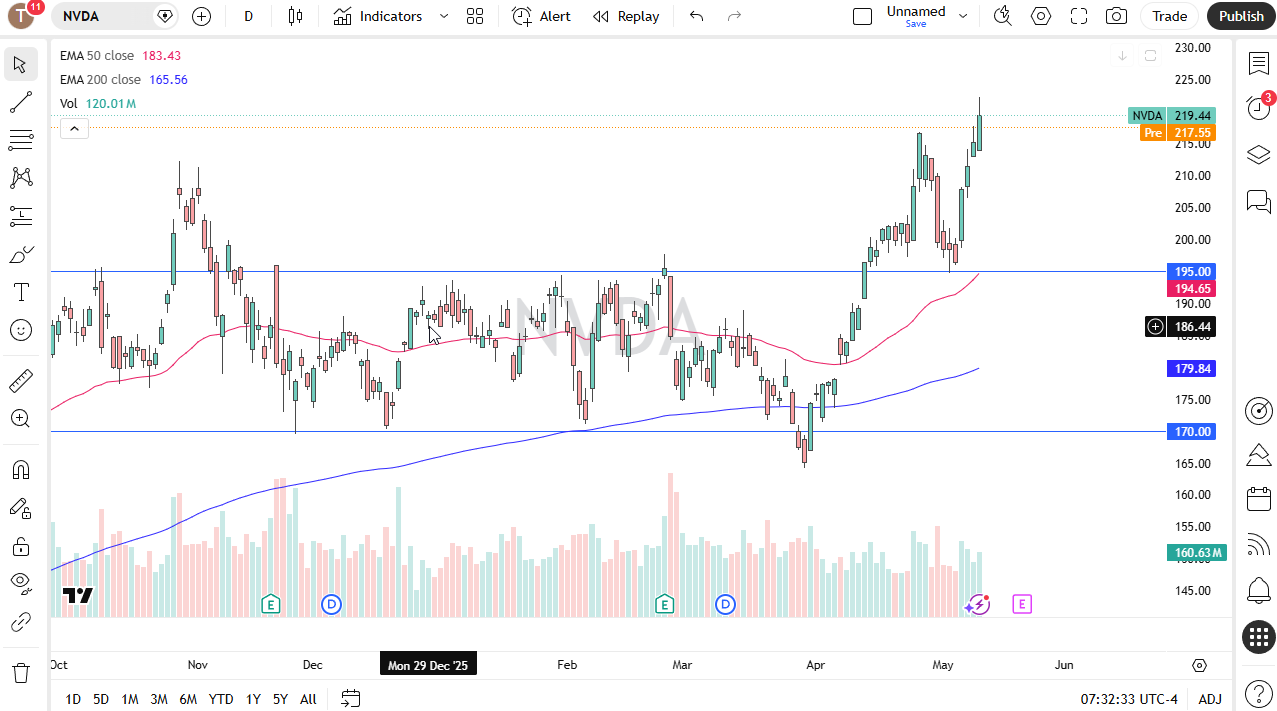Click the NVDA symbol search field
This screenshot has width=1277, height=711.
pos(115,16)
